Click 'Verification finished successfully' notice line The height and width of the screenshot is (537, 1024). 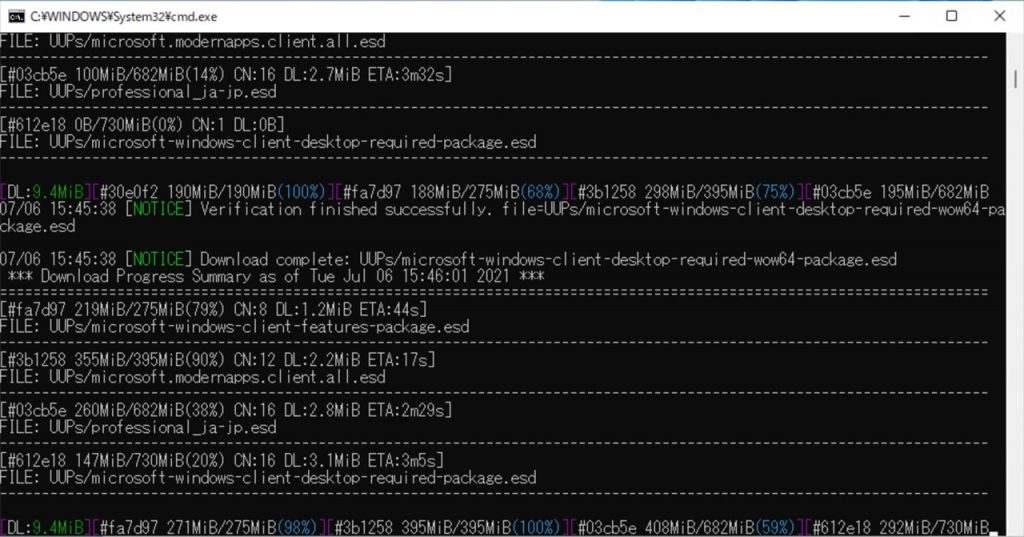tap(502, 209)
